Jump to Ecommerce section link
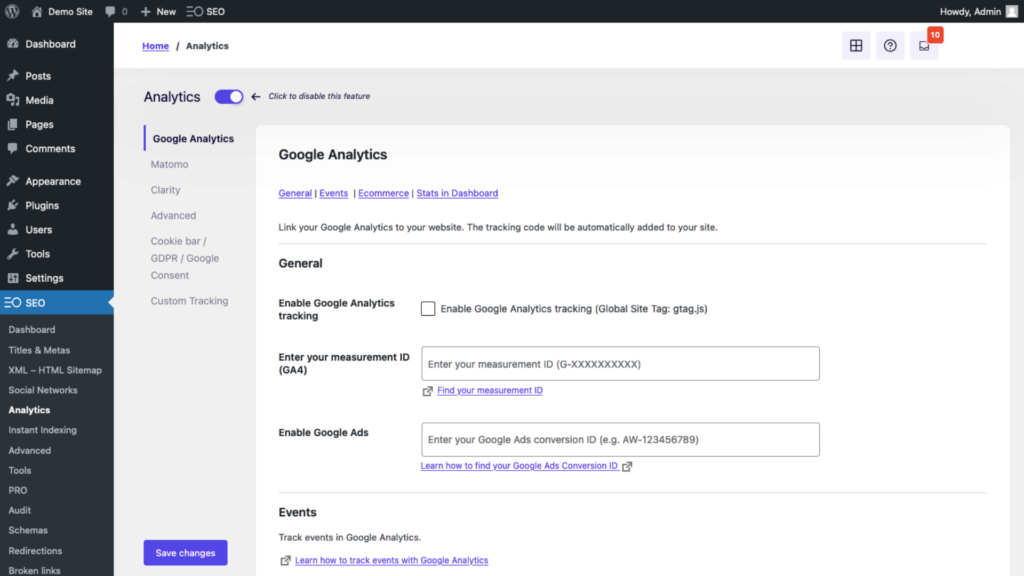1024x576 pixels. pyautogui.click(x=383, y=193)
